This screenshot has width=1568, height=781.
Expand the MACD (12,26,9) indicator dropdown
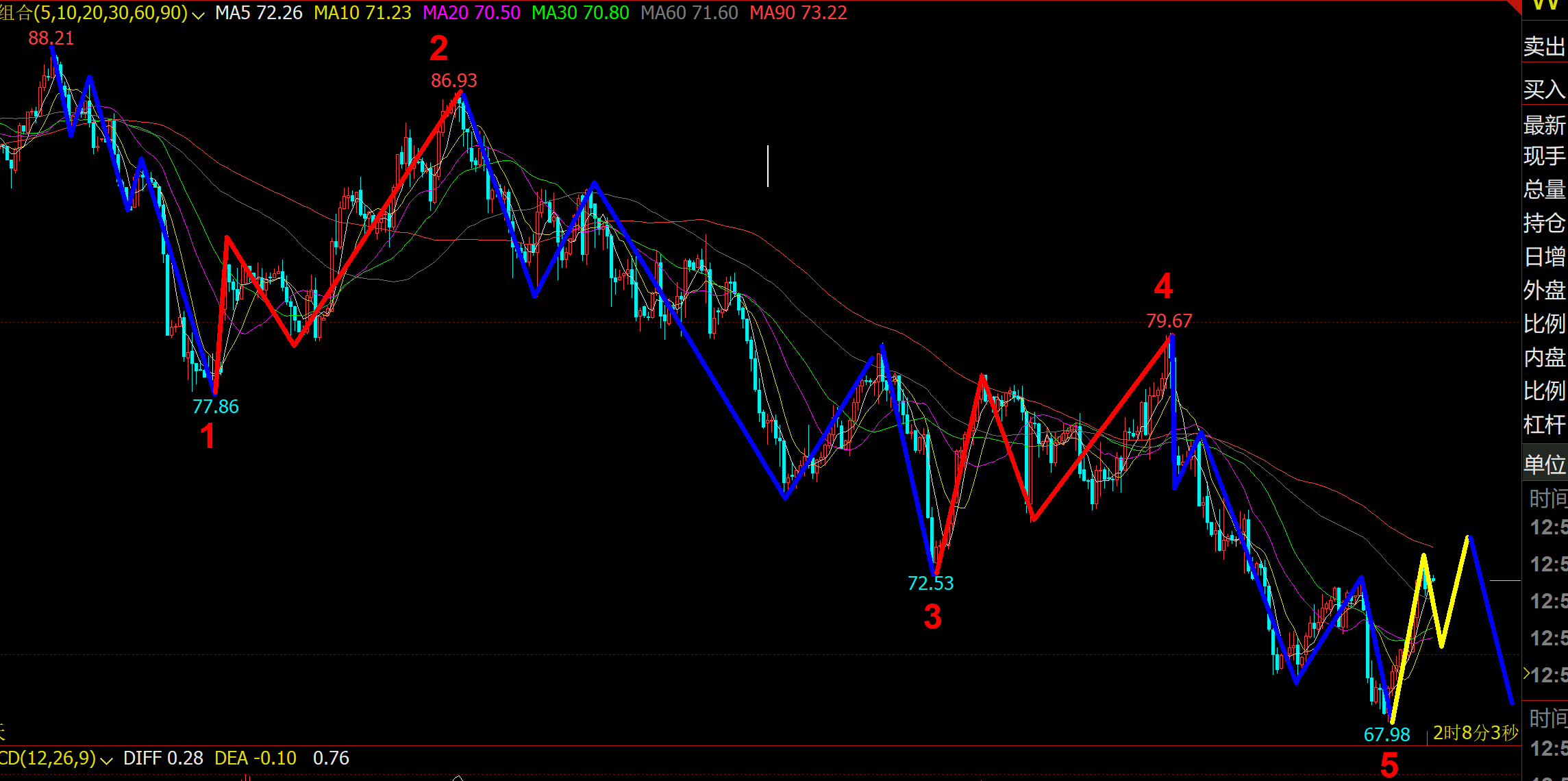click(106, 760)
